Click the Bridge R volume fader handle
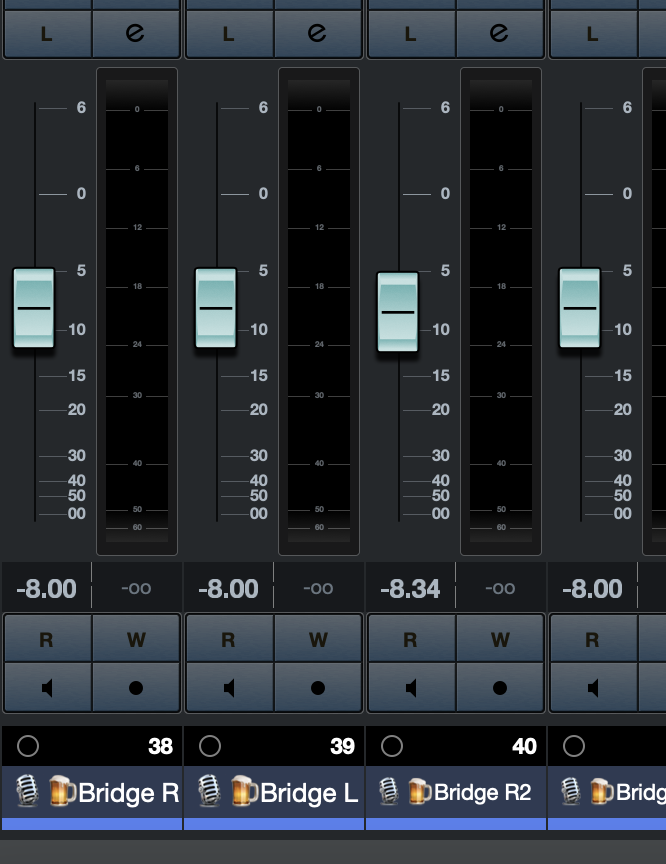The width and height of the screenshot is (666, 864). coord(34,308)
